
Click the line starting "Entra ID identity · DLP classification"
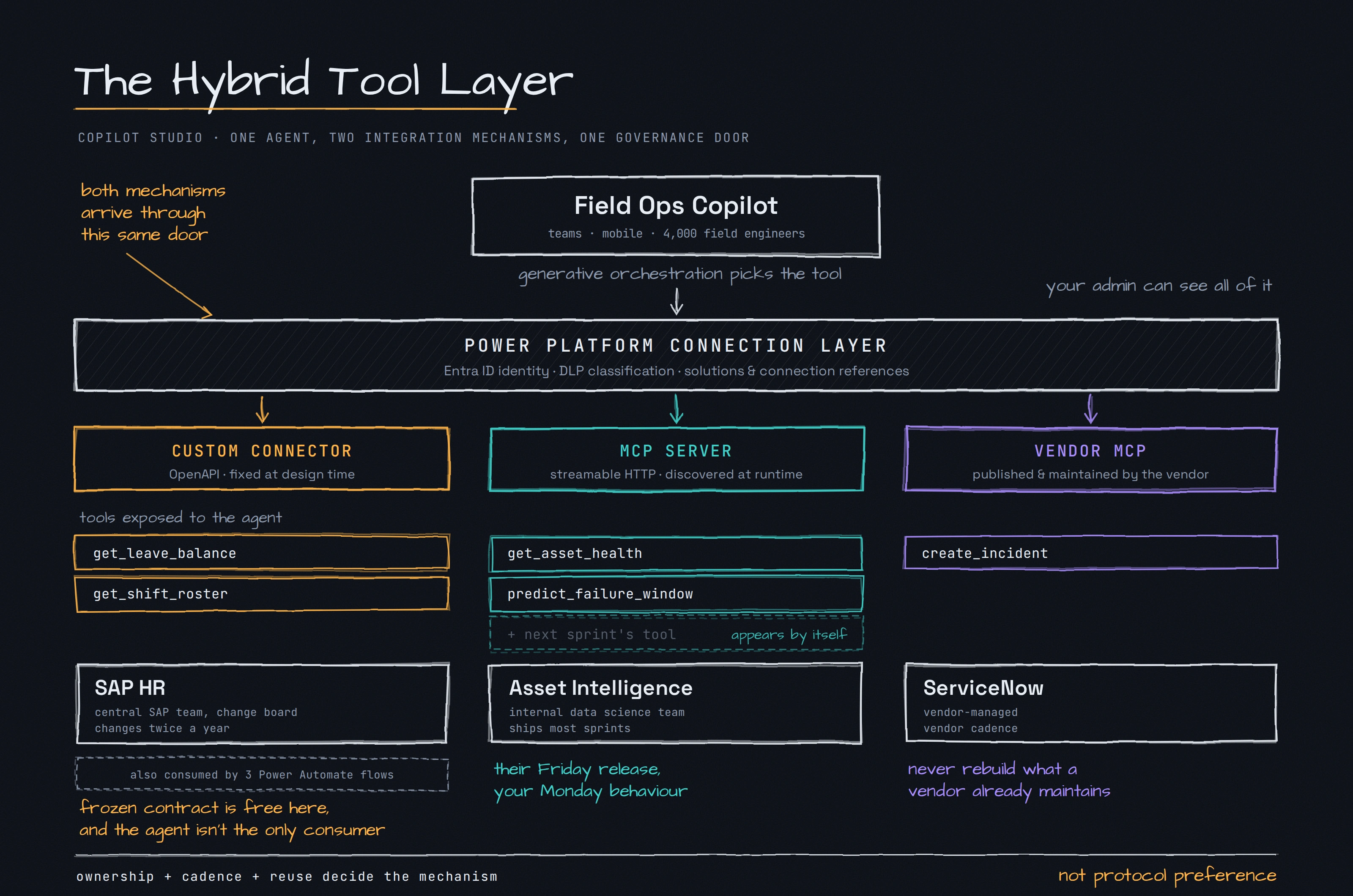[676, 371]
